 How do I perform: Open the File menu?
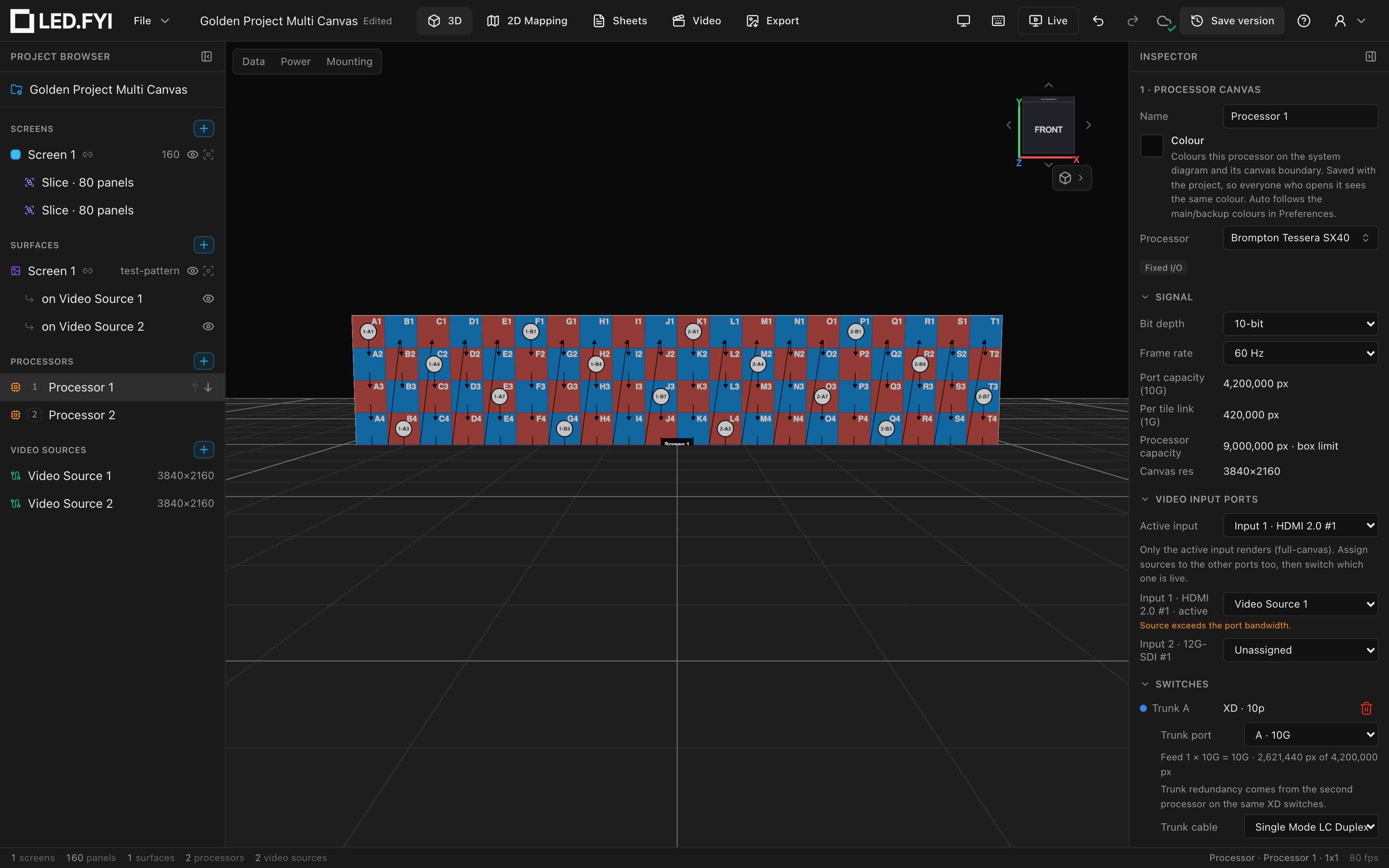tap(151, 21)
